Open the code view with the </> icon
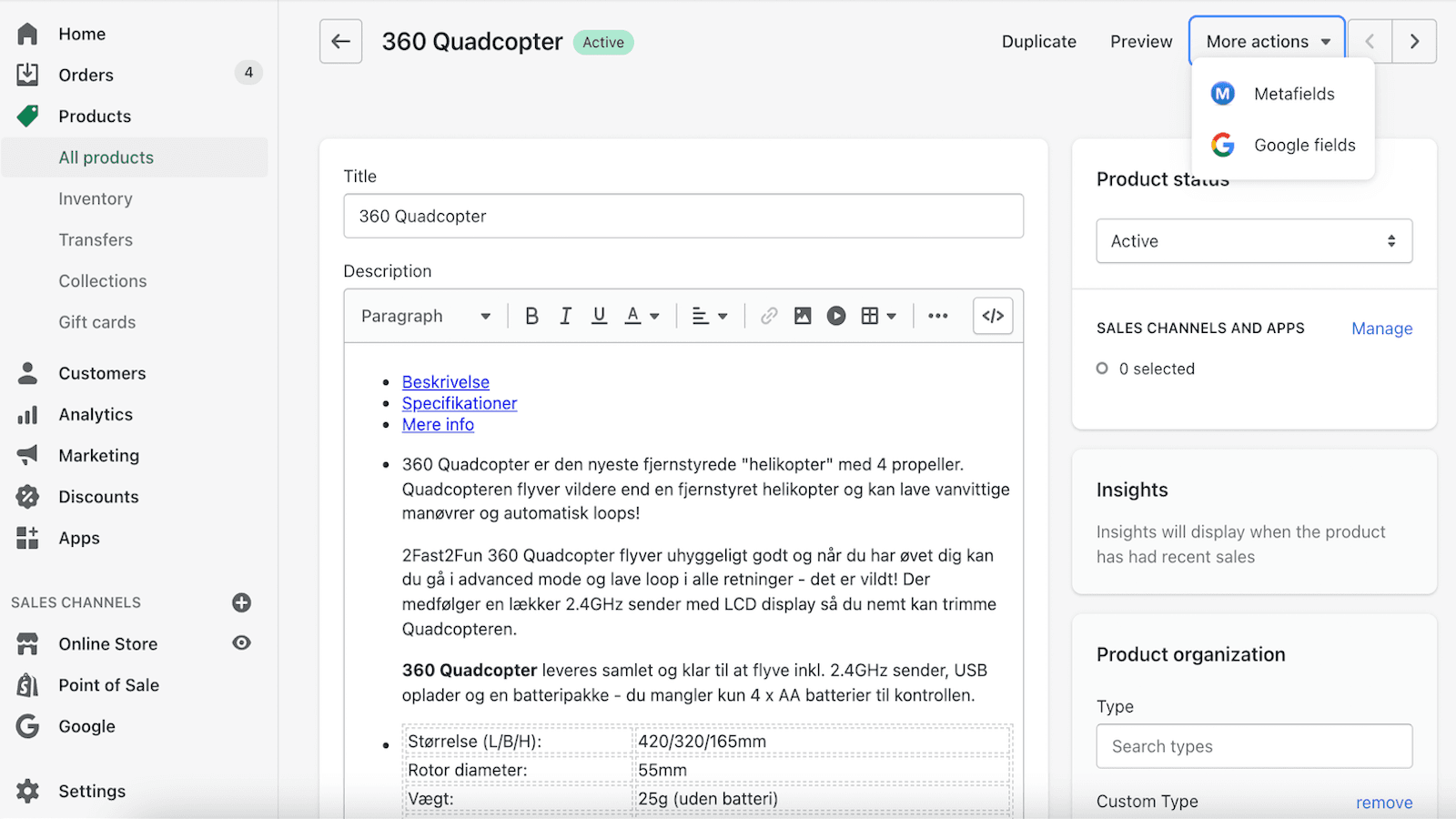This screenshot has width=1456, height=819. 992,316
